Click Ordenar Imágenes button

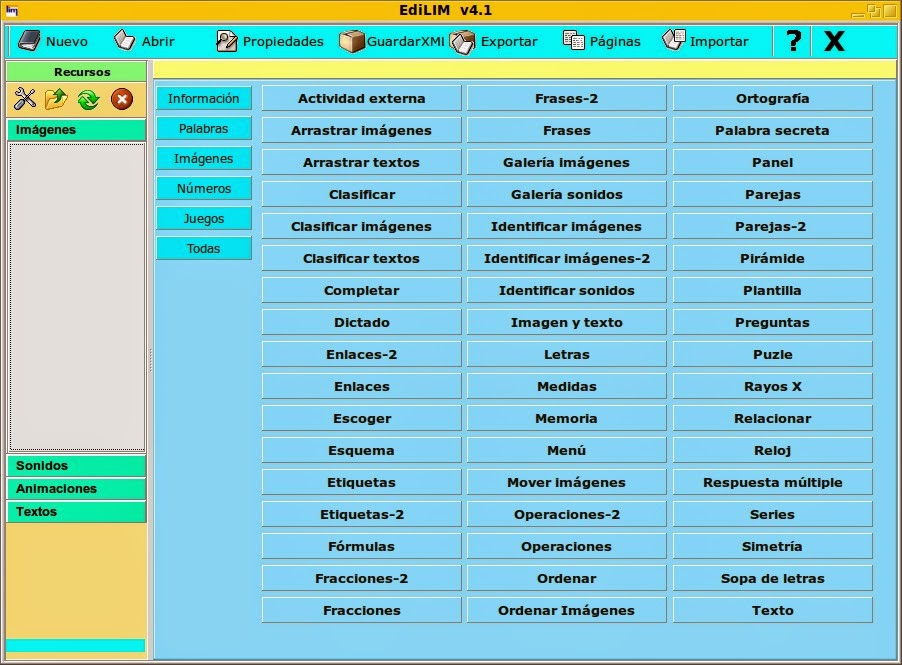coord(567,610)
